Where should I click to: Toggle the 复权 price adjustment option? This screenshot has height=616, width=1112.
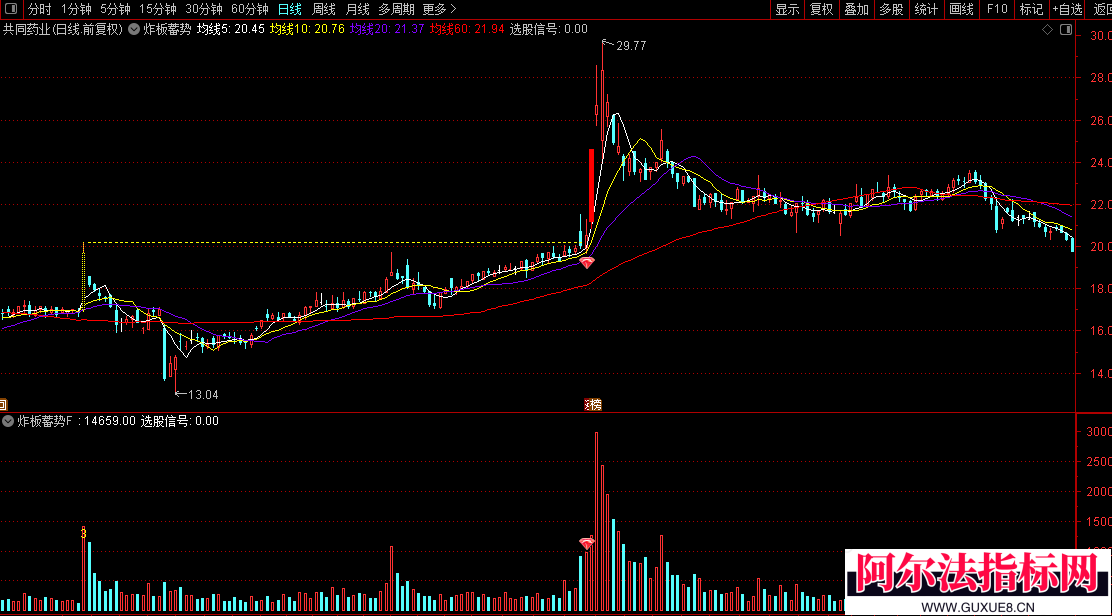click(821, 9)
